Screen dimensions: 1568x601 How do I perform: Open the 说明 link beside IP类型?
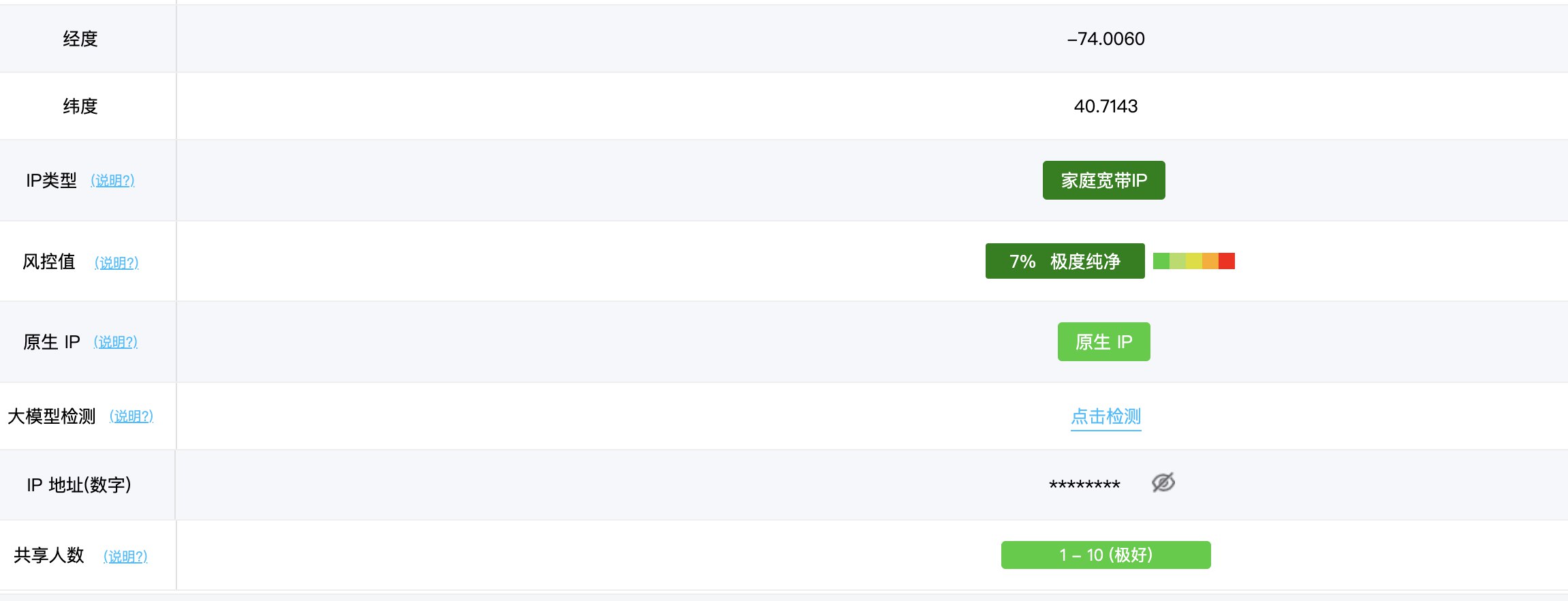coord(112,181)
